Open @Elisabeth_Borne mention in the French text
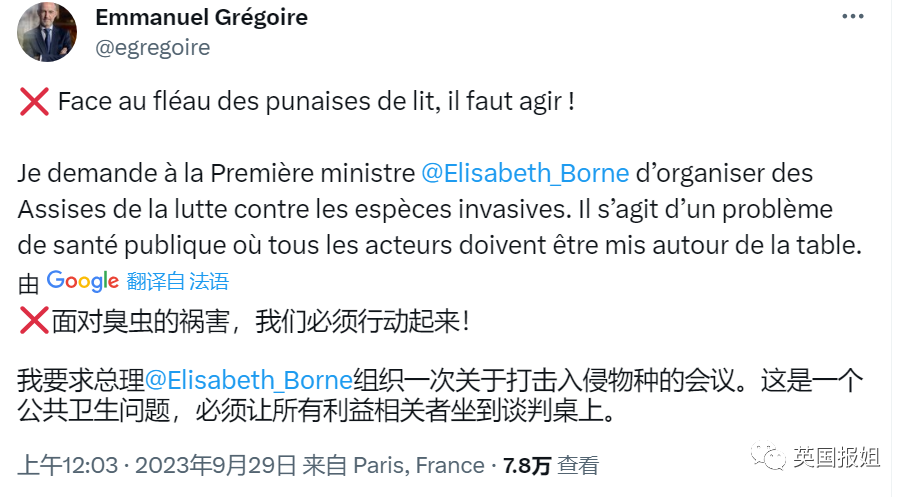This screenshot has height=497, width=910. pyautogui.click(x=525, y=172)
